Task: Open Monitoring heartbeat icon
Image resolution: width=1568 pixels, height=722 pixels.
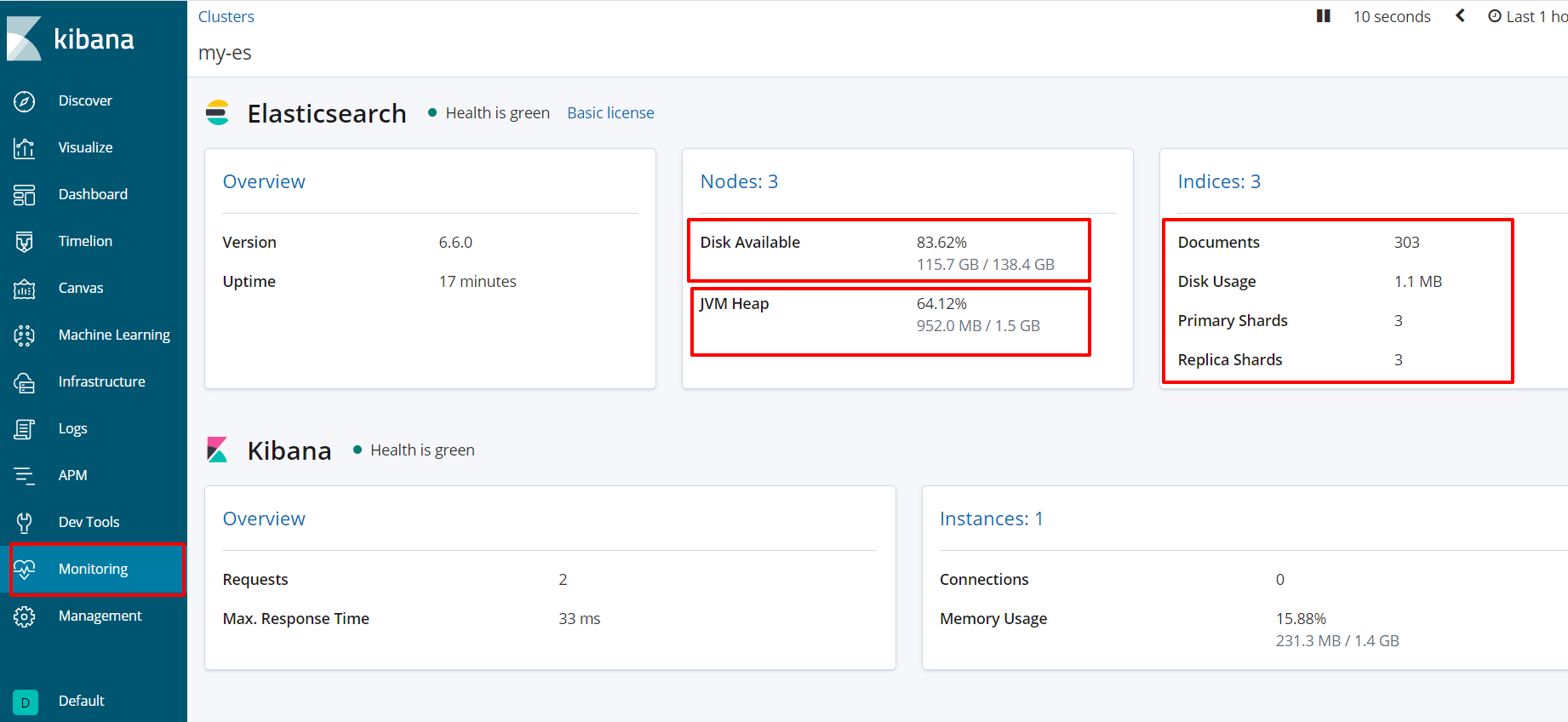Action: 25,569
